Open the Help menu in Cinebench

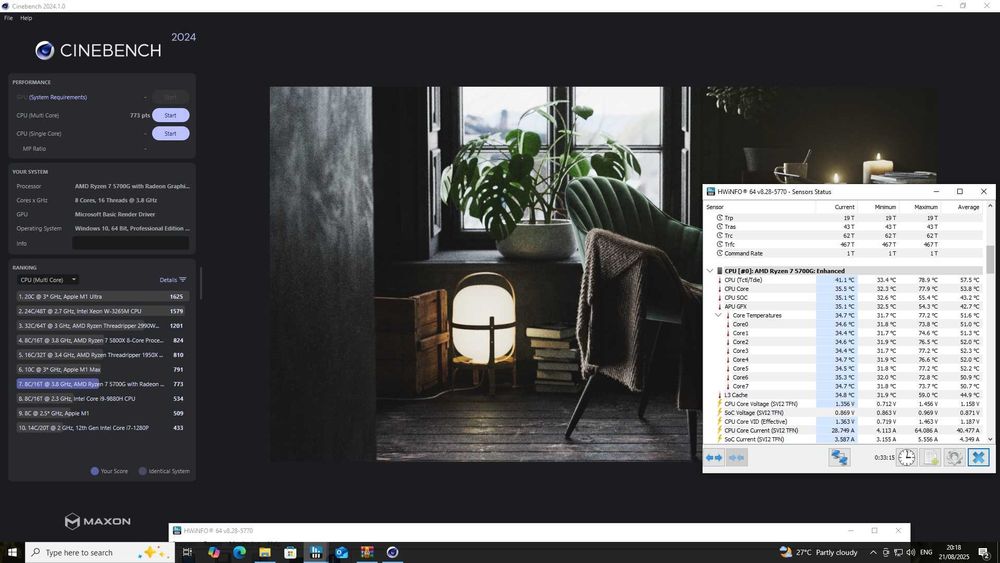coord(26,18)
